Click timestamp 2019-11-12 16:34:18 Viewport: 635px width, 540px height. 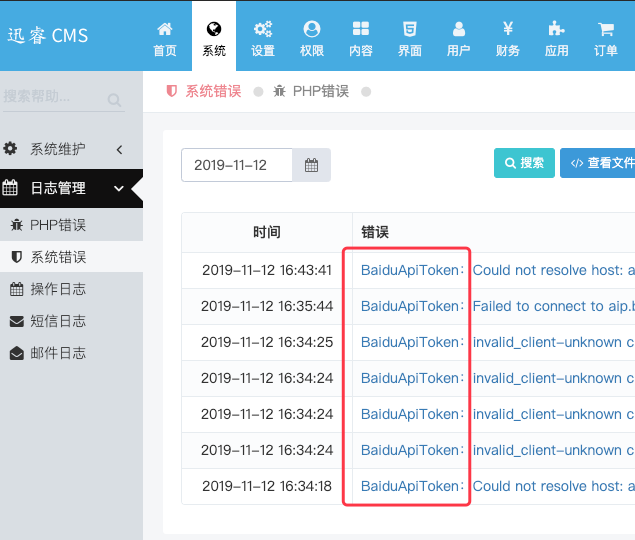[x=267, y=486]
